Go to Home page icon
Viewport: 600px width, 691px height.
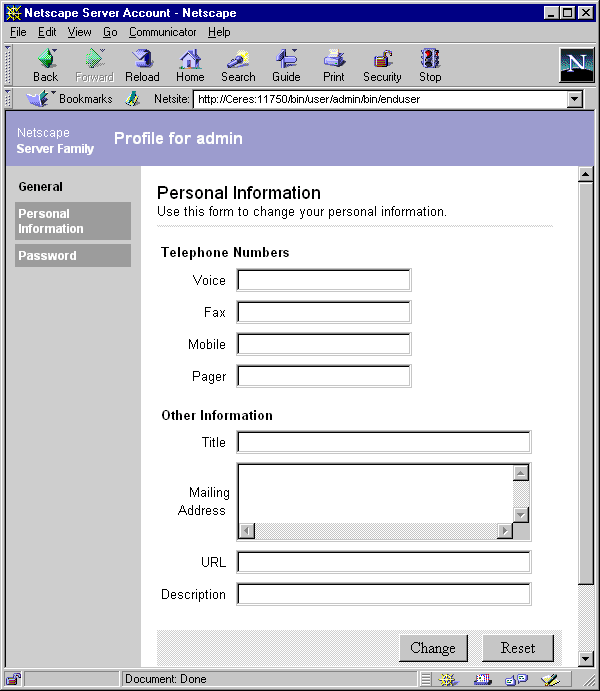pyautogui.click(x=190, y=65)
